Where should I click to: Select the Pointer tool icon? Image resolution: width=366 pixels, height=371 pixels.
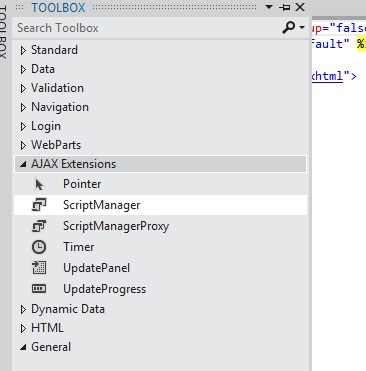[x=39, y=184]
